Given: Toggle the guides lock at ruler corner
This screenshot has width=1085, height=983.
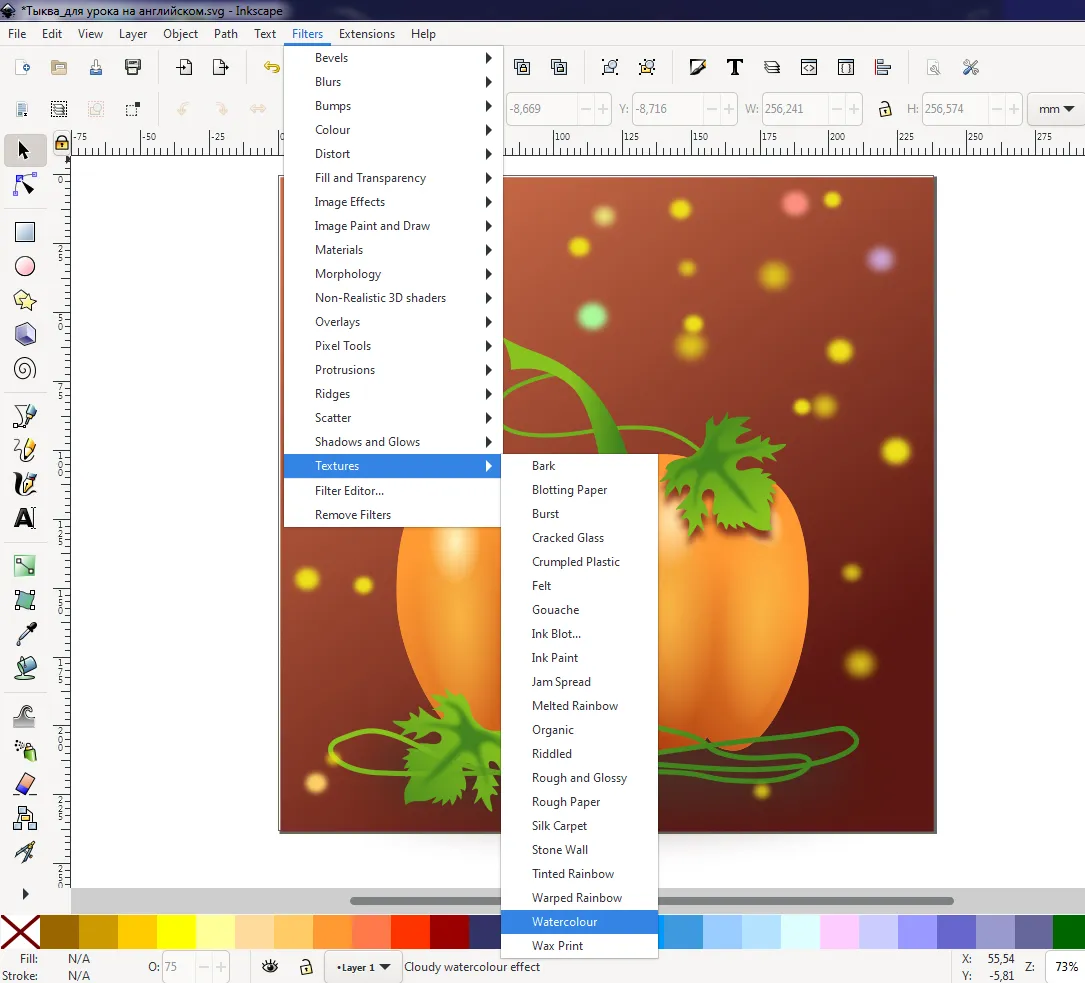Looking at the screenshot, I should click(x=62, y=143).
